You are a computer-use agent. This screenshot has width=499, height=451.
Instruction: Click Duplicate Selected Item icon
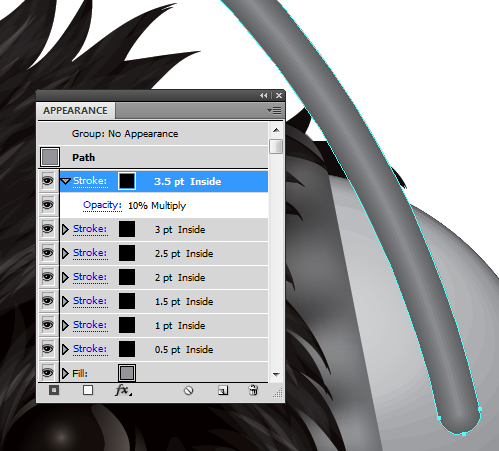[223, 390]
